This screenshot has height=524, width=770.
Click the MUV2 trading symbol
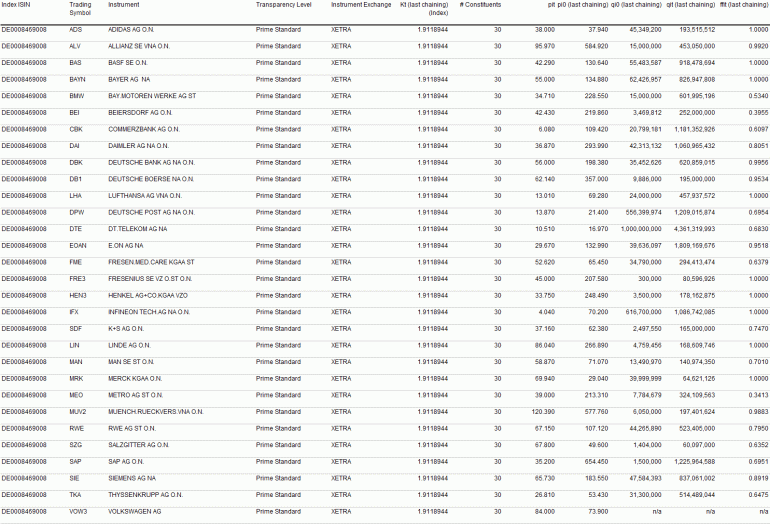point(78,412)
